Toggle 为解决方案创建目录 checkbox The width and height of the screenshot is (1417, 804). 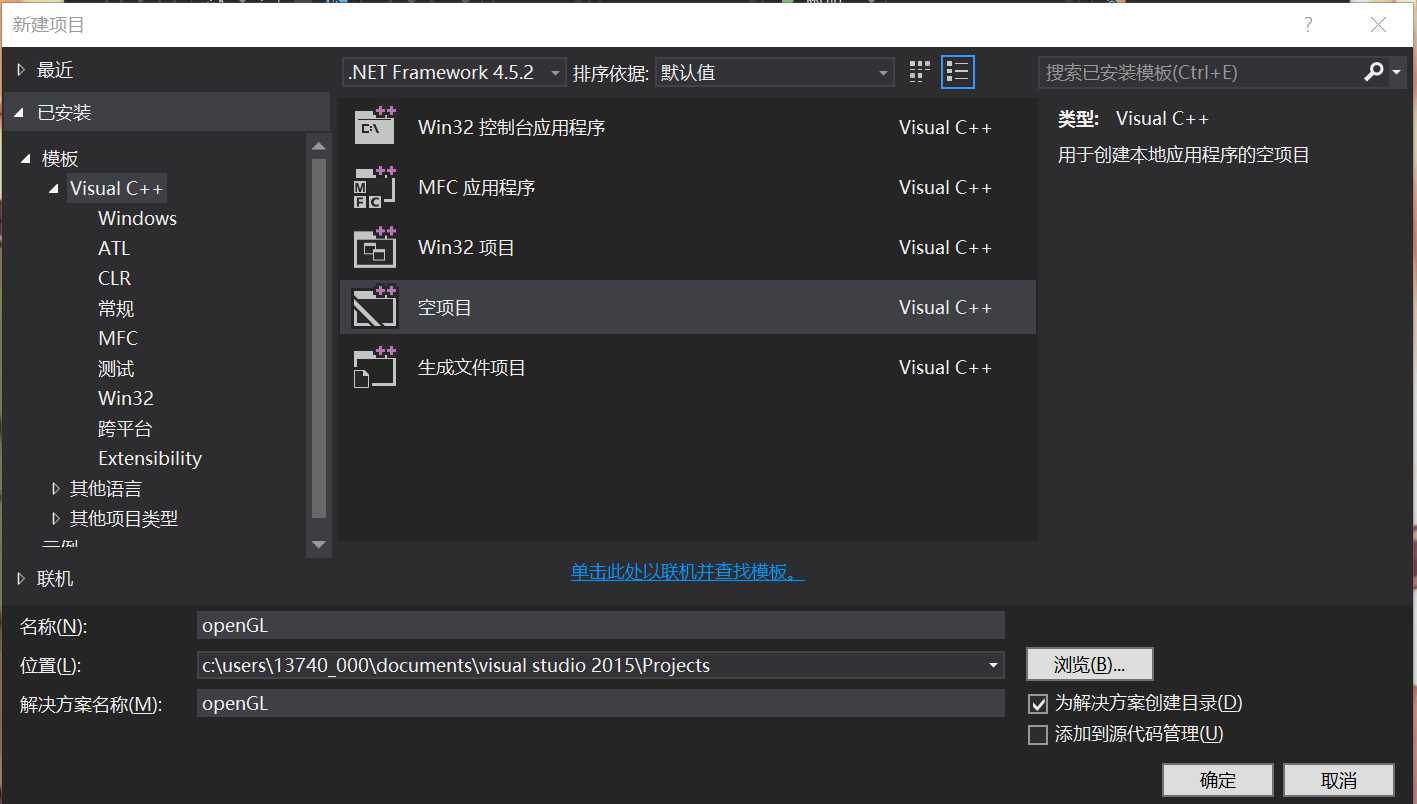[x=1038, y=704]
